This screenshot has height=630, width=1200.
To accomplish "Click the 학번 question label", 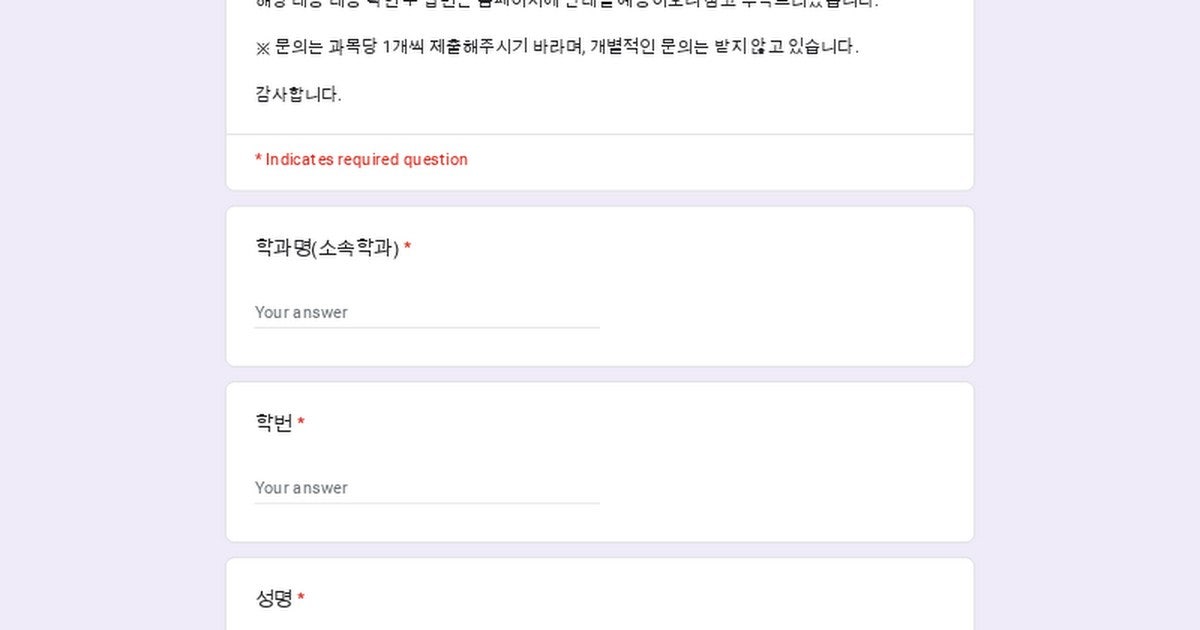I will 274,423.
